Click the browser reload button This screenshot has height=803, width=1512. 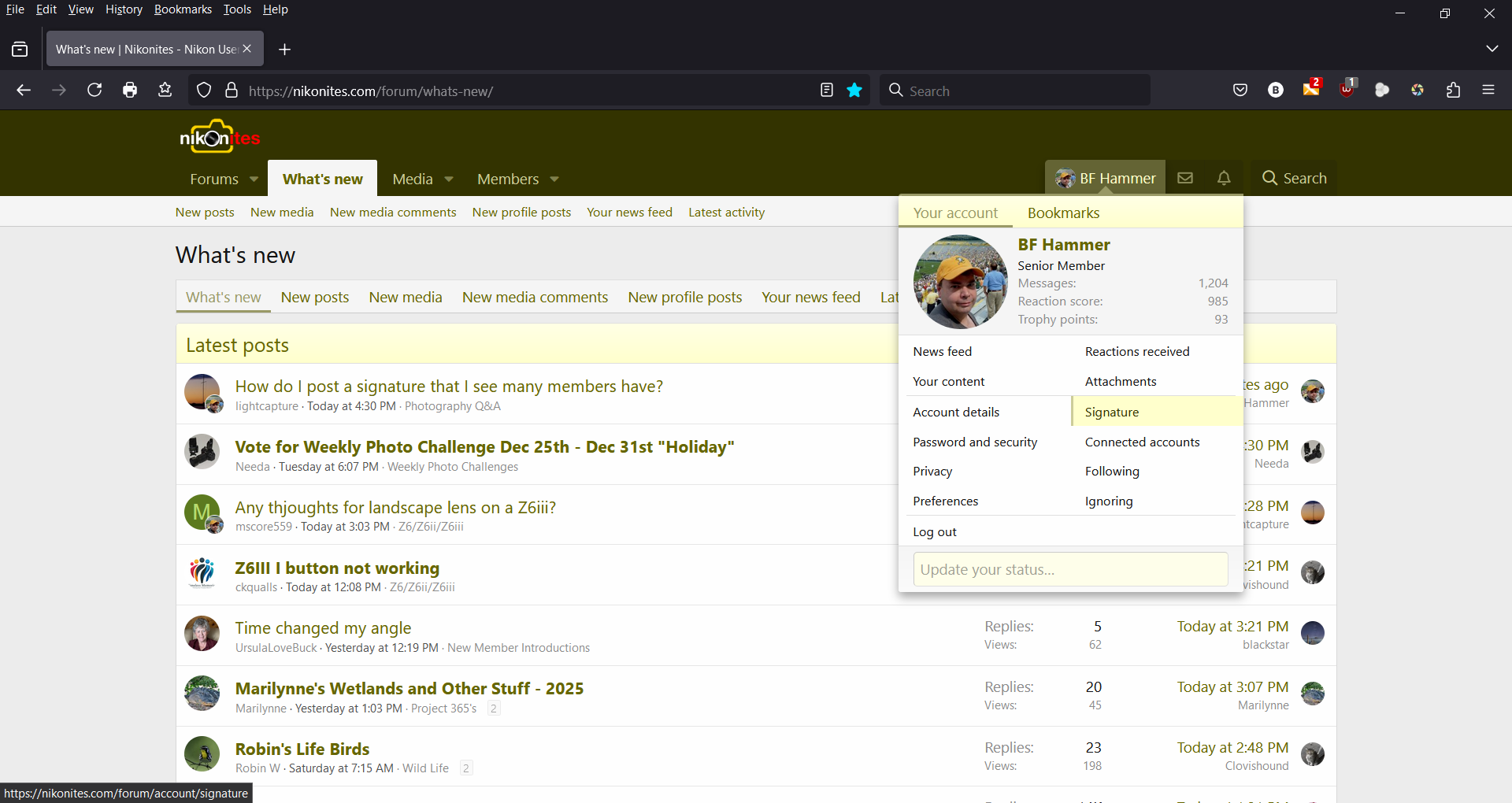(x=94, y=91)
